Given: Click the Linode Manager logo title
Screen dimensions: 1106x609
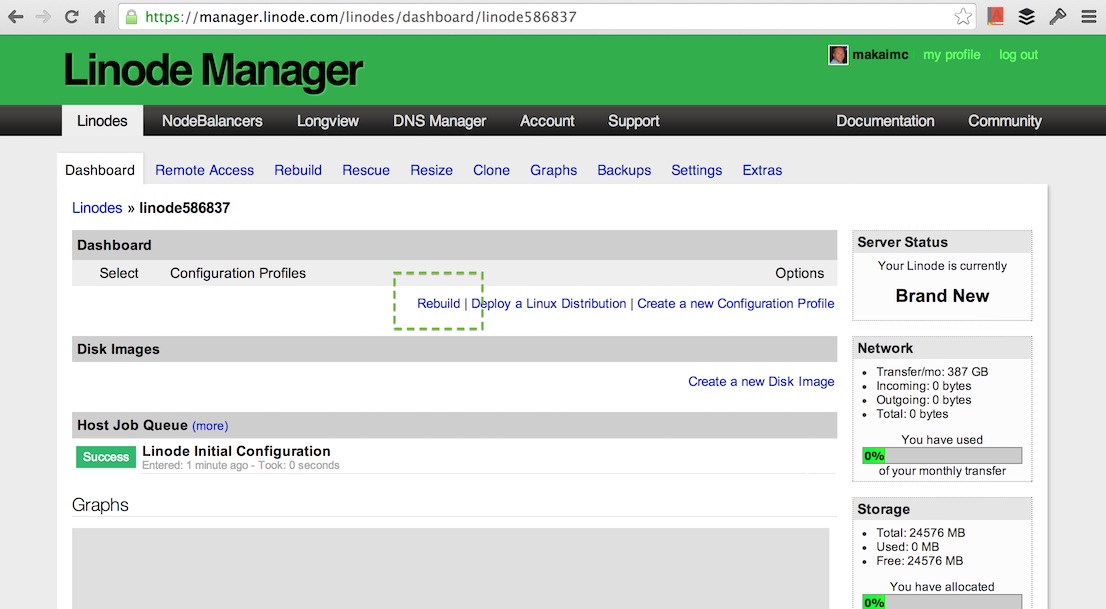Looking at the screenshot, I should click(213, 71).
